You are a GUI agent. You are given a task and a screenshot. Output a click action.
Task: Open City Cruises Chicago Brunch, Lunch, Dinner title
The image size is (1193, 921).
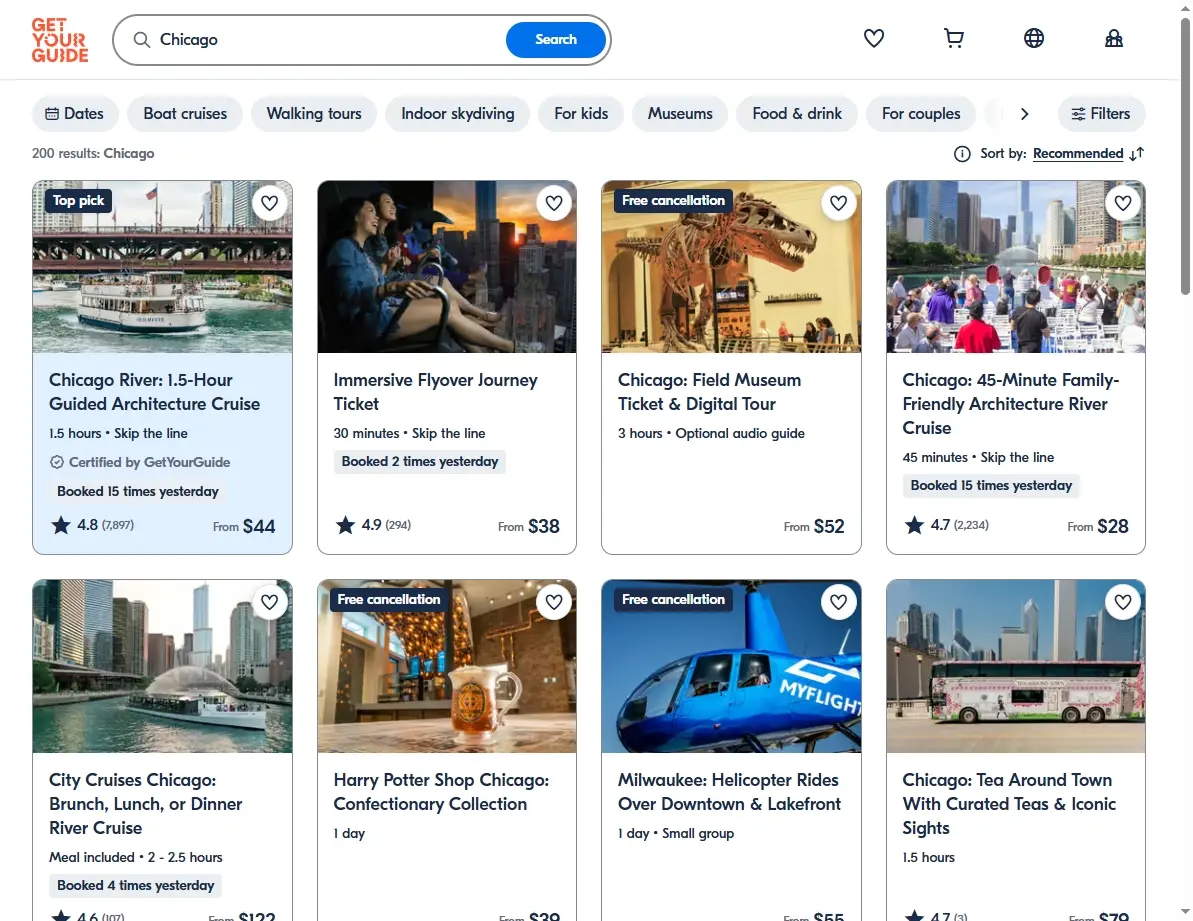click(x=145, y=804)
